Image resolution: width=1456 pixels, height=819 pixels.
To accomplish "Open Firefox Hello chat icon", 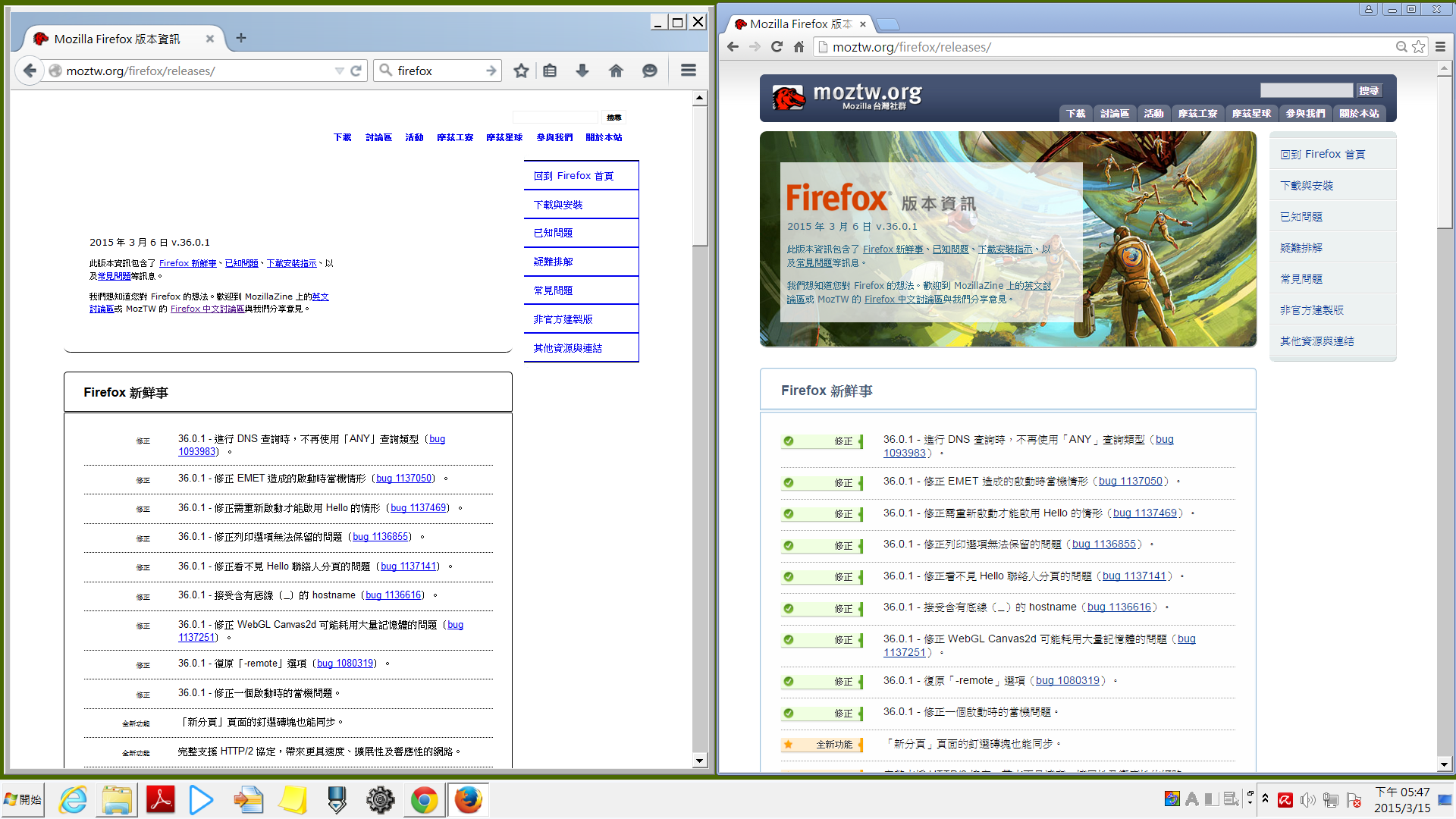I will [650, 71].
